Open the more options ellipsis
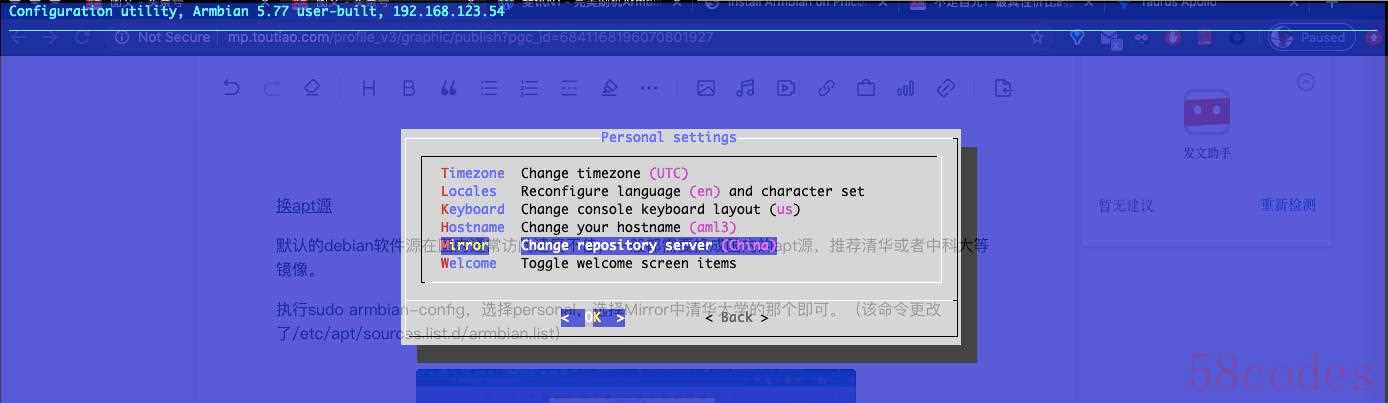The width and height of the screenshot is (1388, 403). click(x=650, y=88)
